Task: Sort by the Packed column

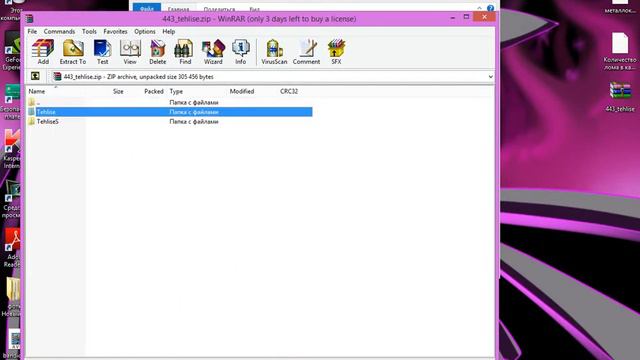Action: click(154, 91)
